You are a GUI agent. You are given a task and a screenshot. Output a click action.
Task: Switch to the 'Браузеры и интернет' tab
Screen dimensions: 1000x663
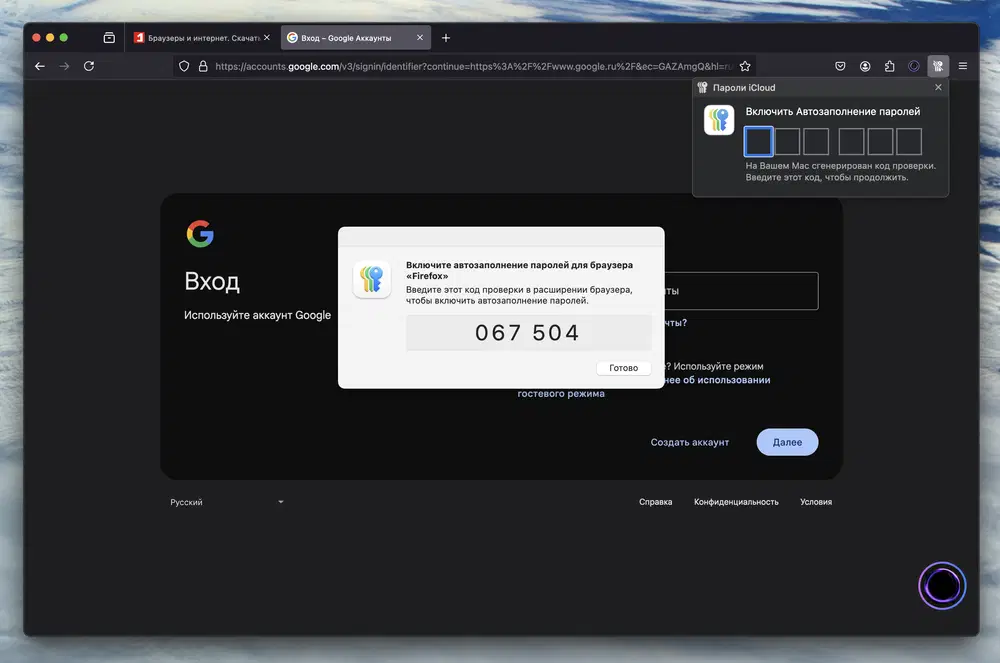[x=202, y=38]
